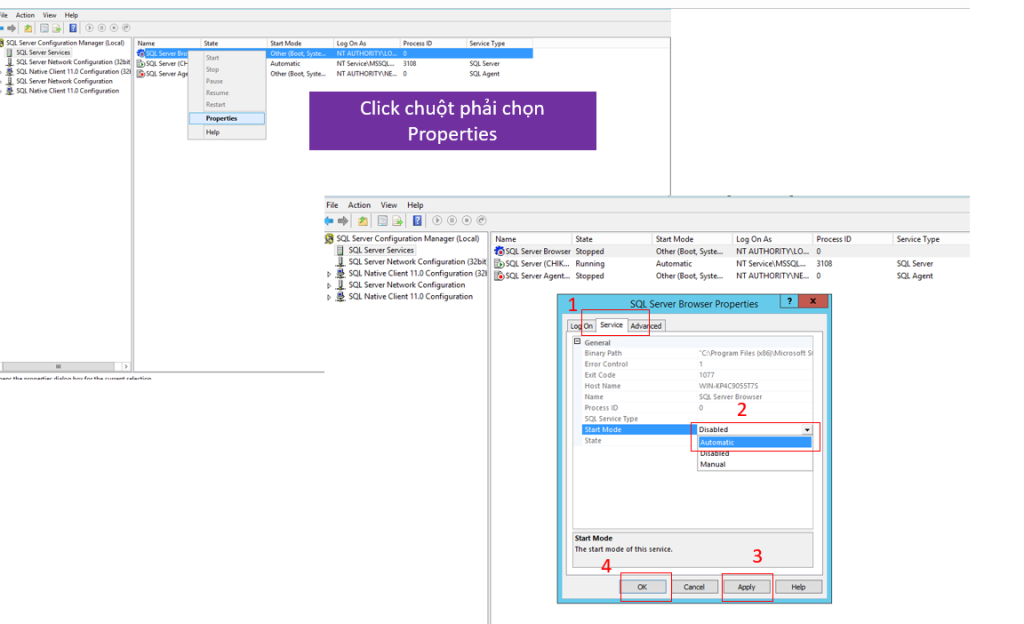1024x624 pixels.
Task: Choose the Disabled option in the Start Mode list
Action: [x=754, y=454]
